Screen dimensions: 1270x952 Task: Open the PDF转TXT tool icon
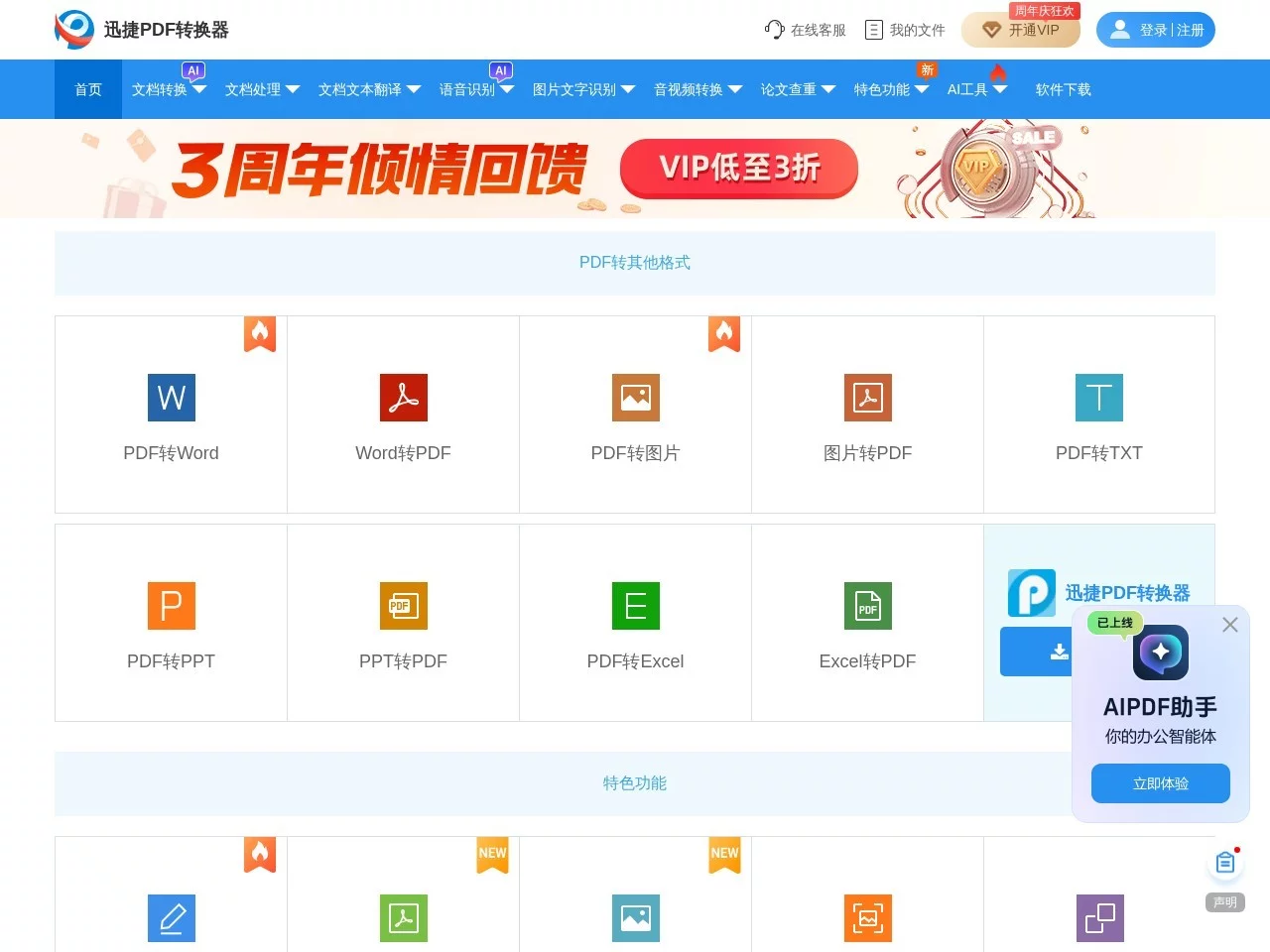tap(1099, 398)
